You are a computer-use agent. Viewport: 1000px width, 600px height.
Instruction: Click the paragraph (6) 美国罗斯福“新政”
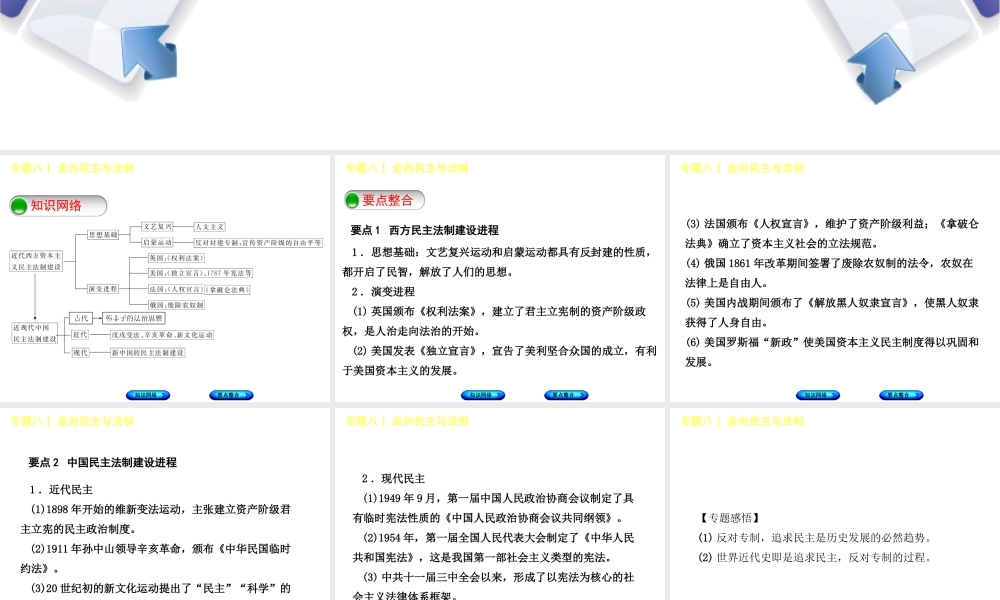coord(832,352)
